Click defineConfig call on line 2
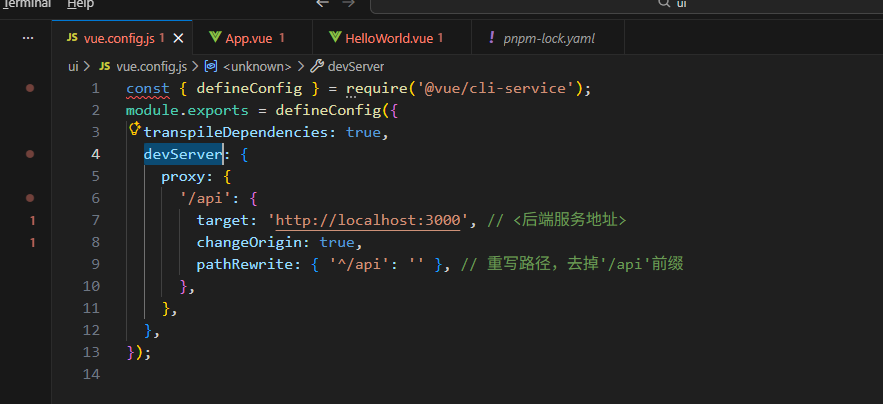Viewport: 883px width, 404px height. [x=328, y=110]
